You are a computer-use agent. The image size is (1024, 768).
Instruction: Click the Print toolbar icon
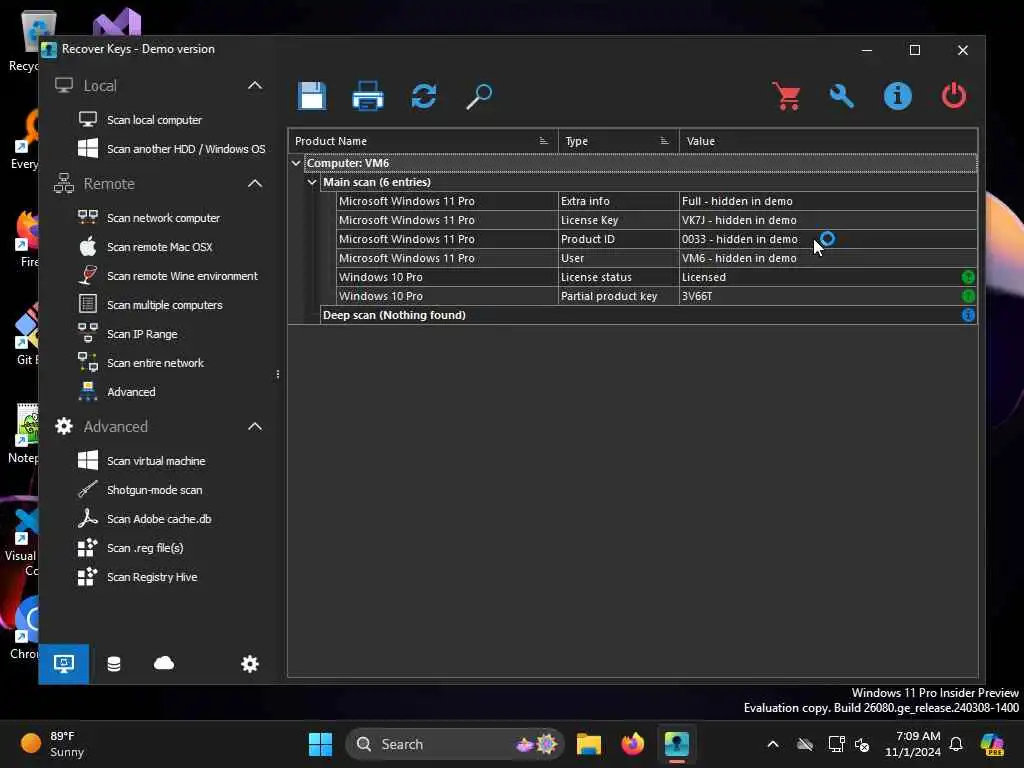tap(368, 96)
